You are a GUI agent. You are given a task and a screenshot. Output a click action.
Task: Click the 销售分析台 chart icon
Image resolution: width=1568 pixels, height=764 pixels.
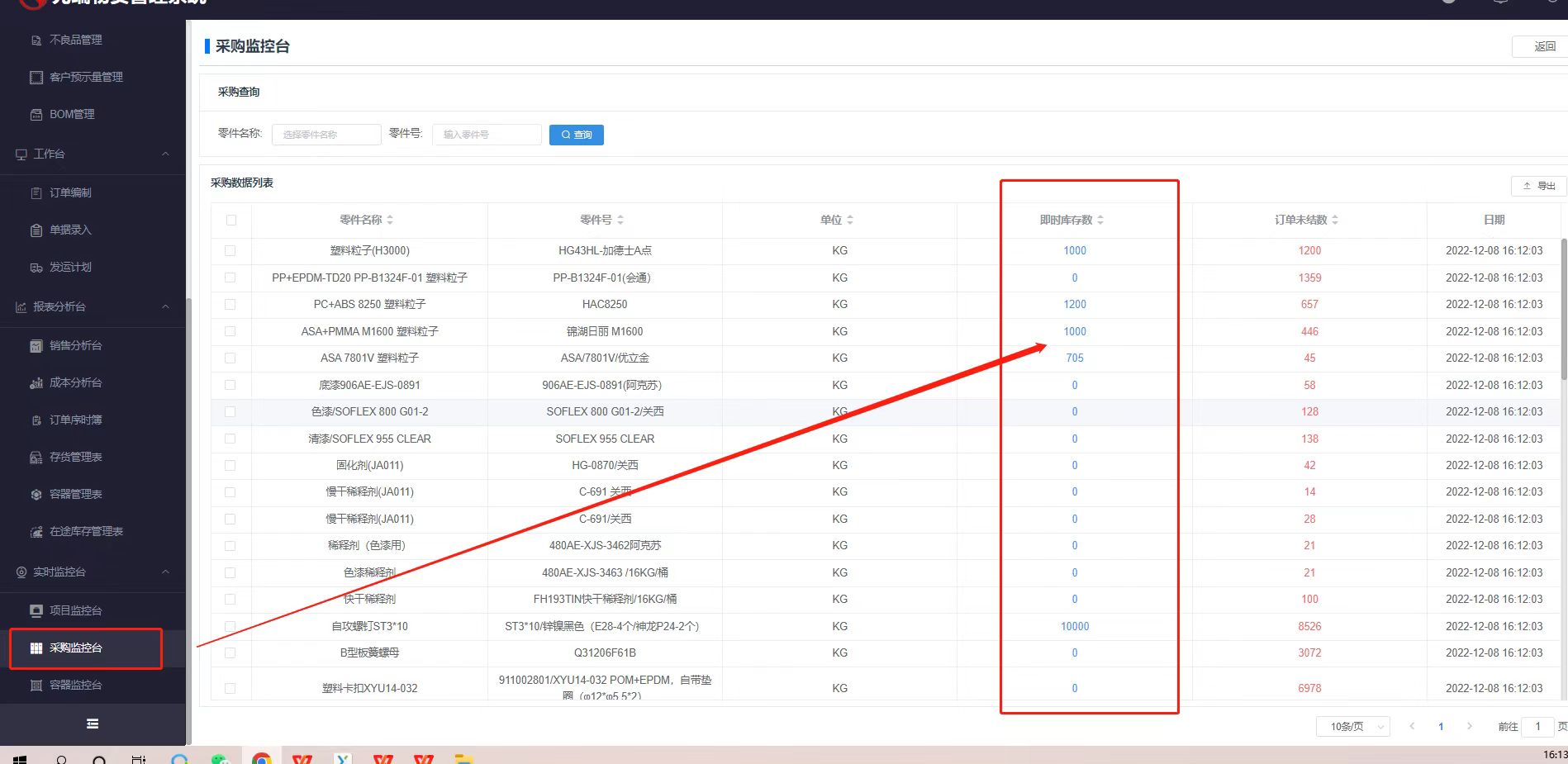36,345
